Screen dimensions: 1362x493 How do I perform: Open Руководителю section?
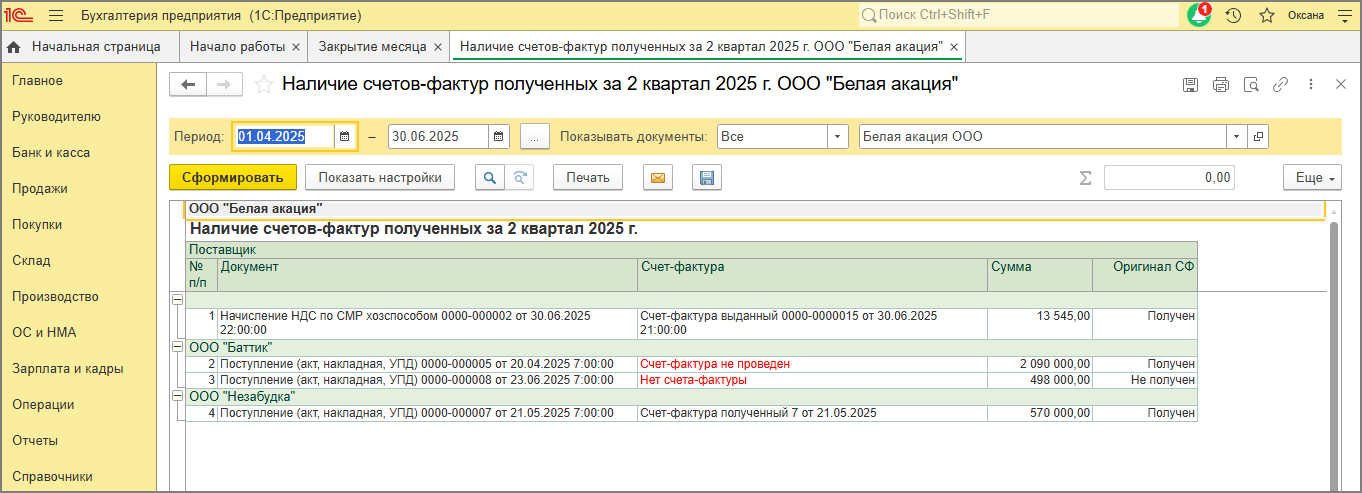(56, 117)
